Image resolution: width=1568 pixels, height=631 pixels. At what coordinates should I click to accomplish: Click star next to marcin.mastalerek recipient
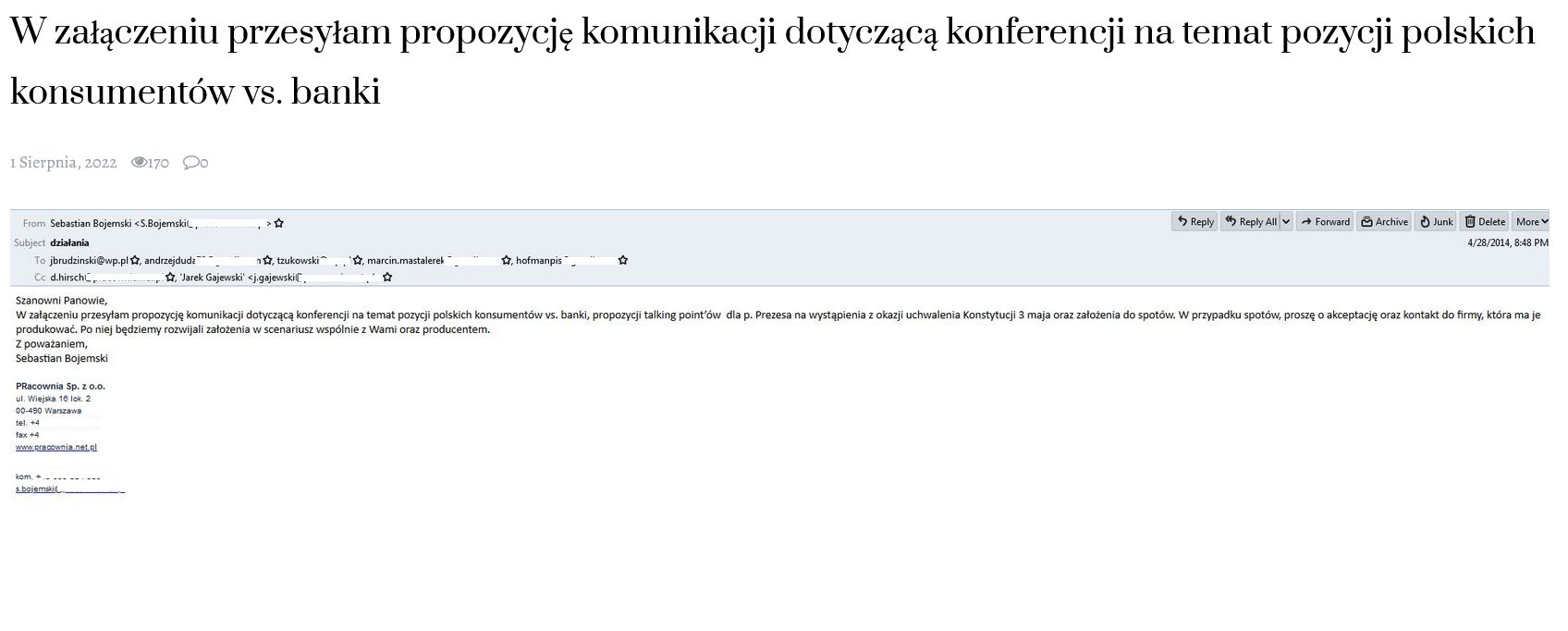tap(507, 261)
